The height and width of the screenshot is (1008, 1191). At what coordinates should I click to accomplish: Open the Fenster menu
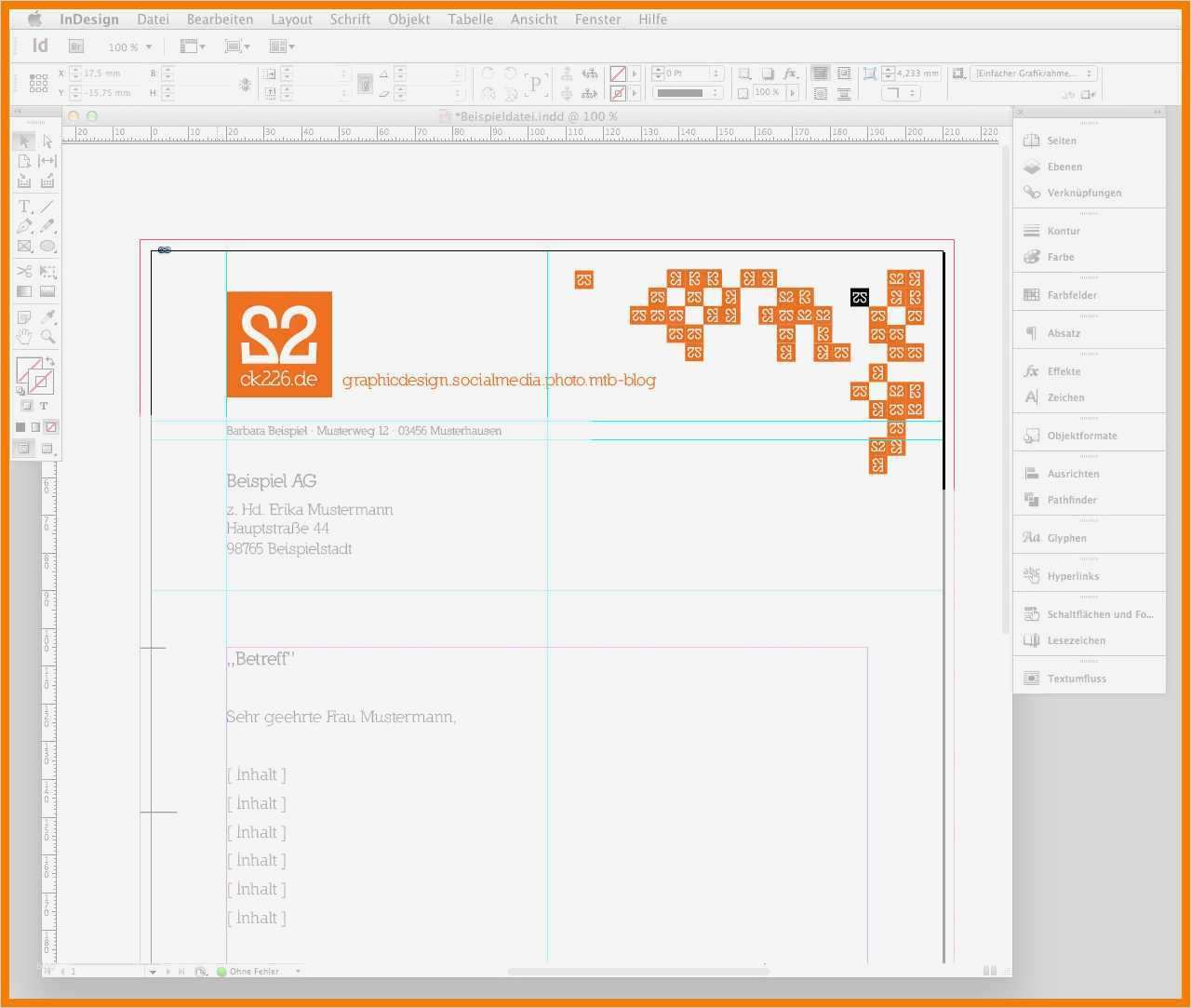pos(597,19)
